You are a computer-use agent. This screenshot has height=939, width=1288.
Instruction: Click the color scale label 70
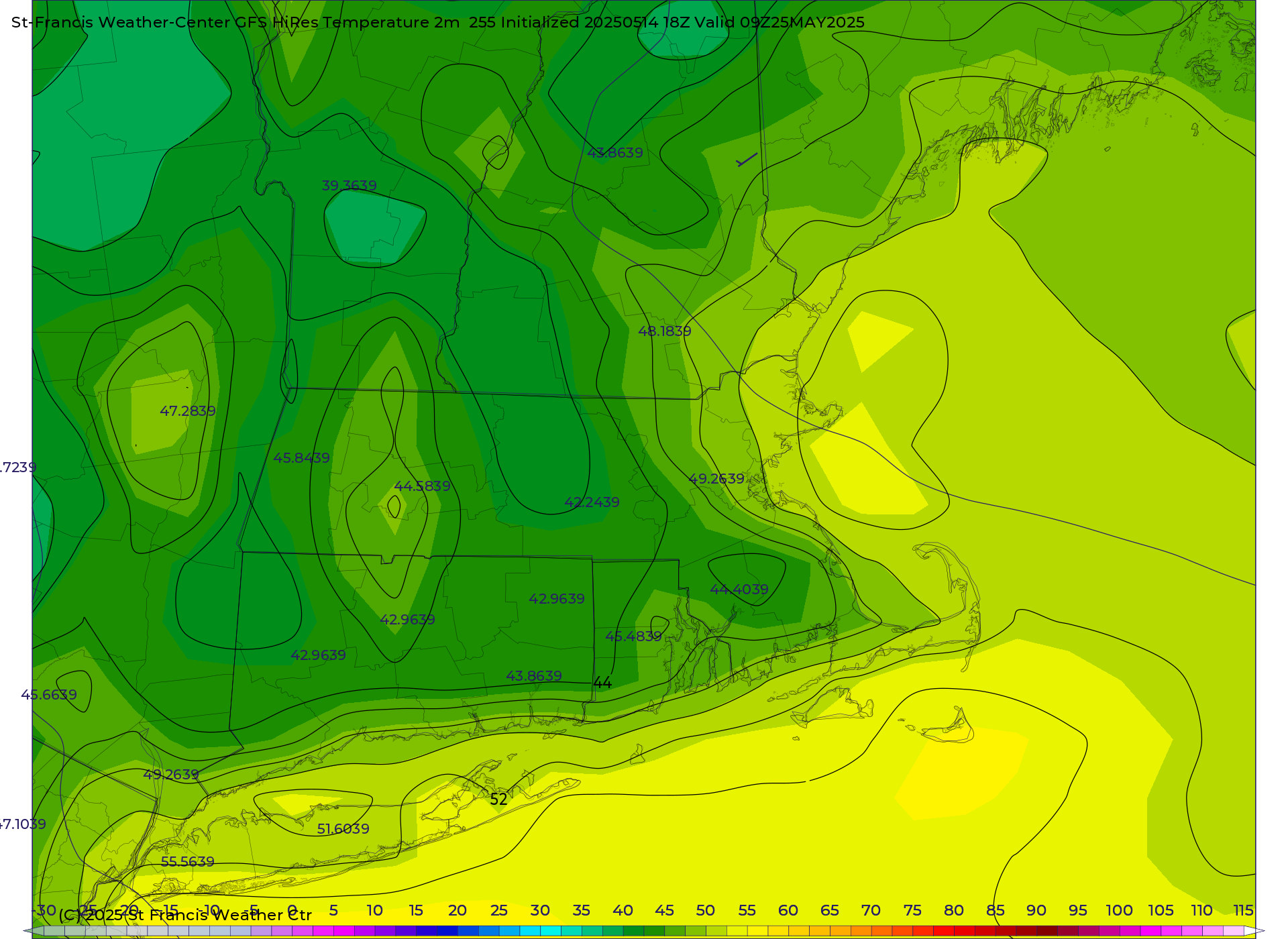tap(871, 911)
